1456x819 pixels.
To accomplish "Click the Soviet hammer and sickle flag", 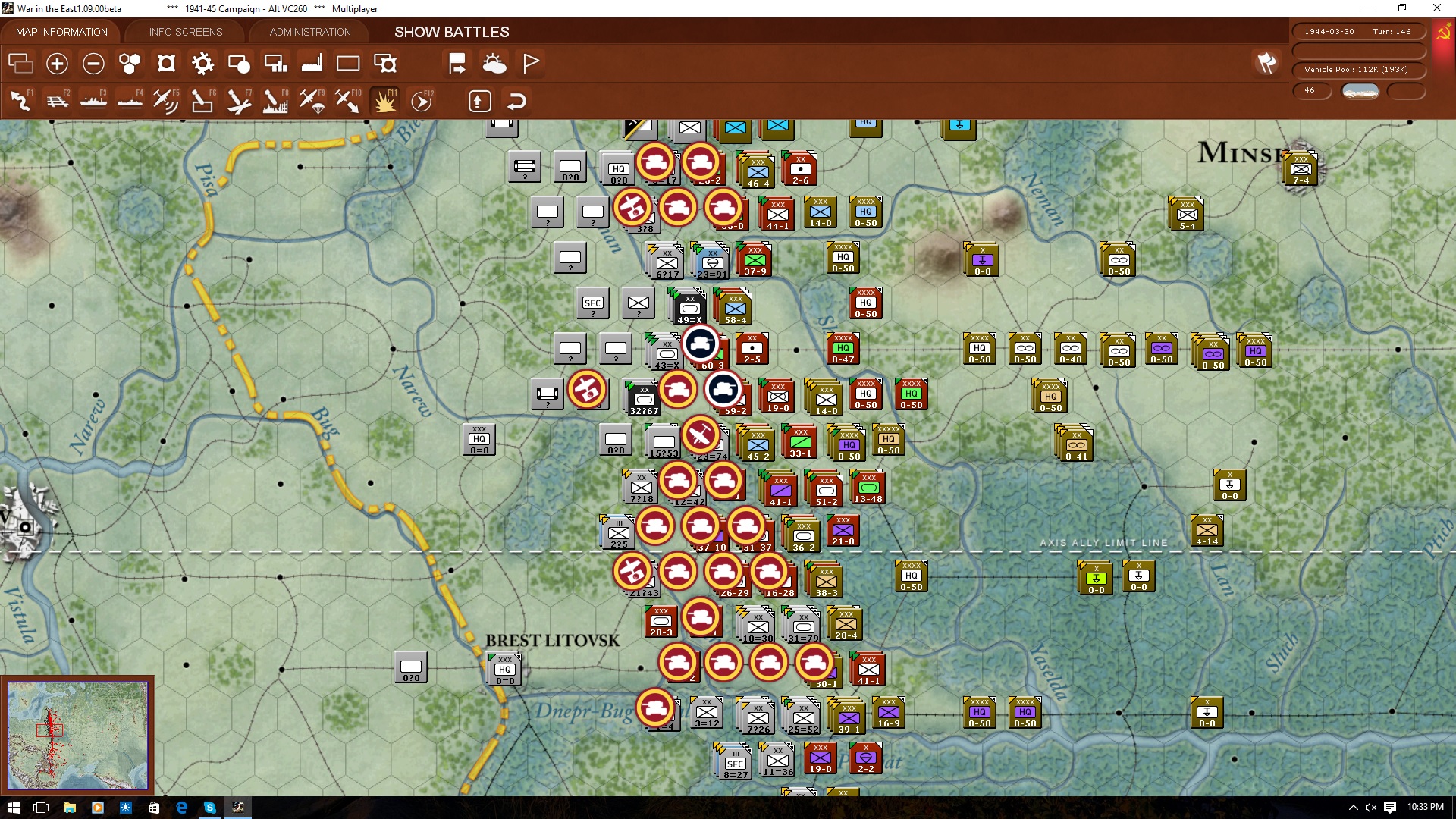I will (1443, 32).
